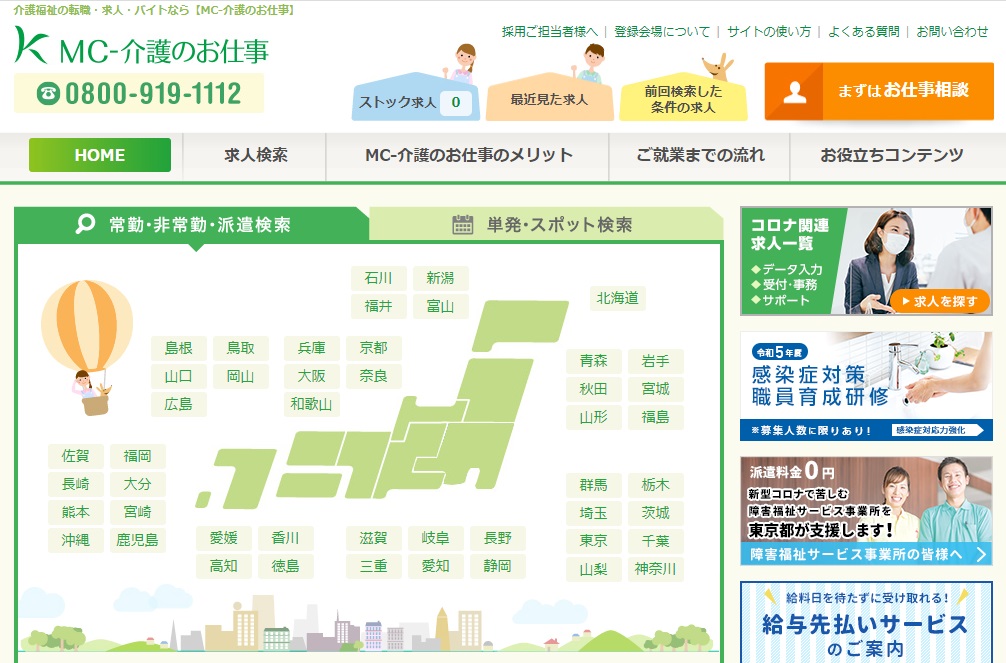Open the よくある質問 link
The image size is (1006, 663).
tap(864, 31)
